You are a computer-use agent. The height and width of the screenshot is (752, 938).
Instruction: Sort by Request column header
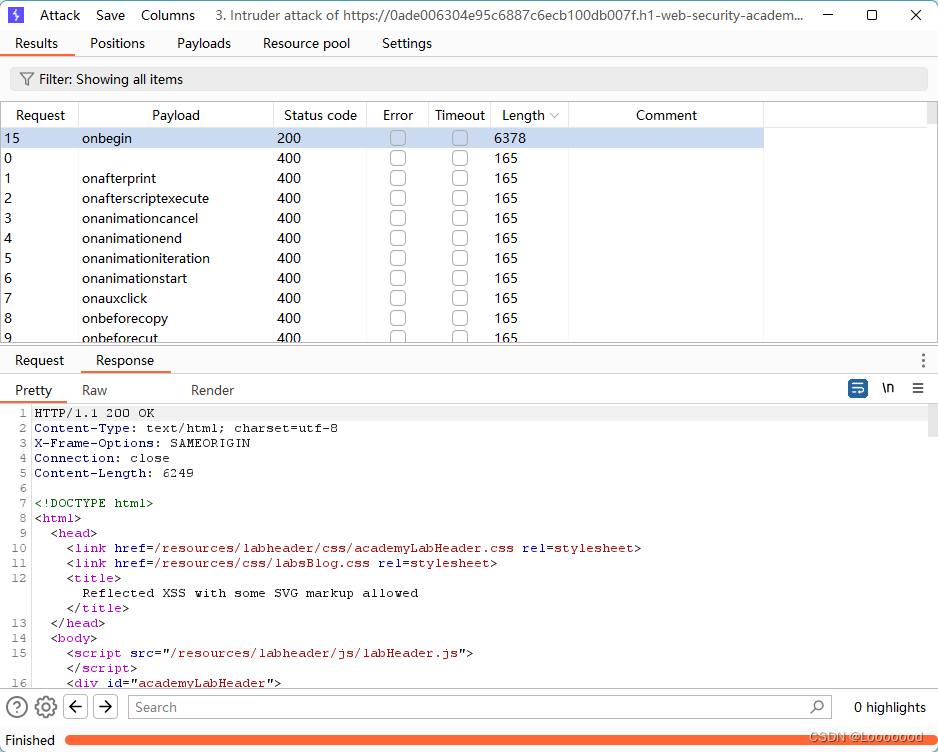40,115
